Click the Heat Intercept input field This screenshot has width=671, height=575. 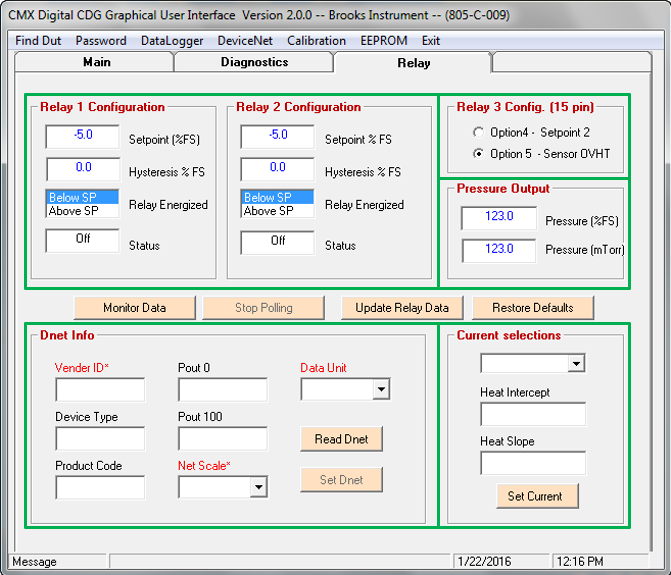533,414
